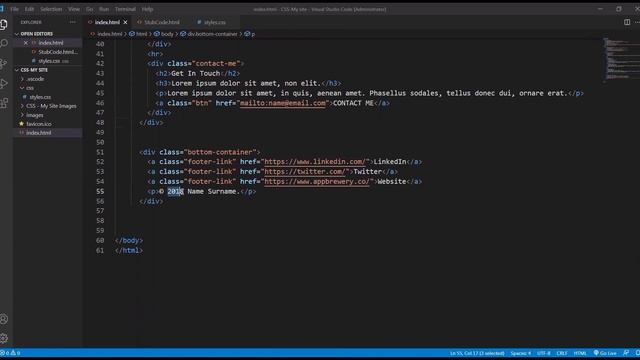
Task: Open Explorer panel more actions ellipsis
Action: (x=73, y=22)
